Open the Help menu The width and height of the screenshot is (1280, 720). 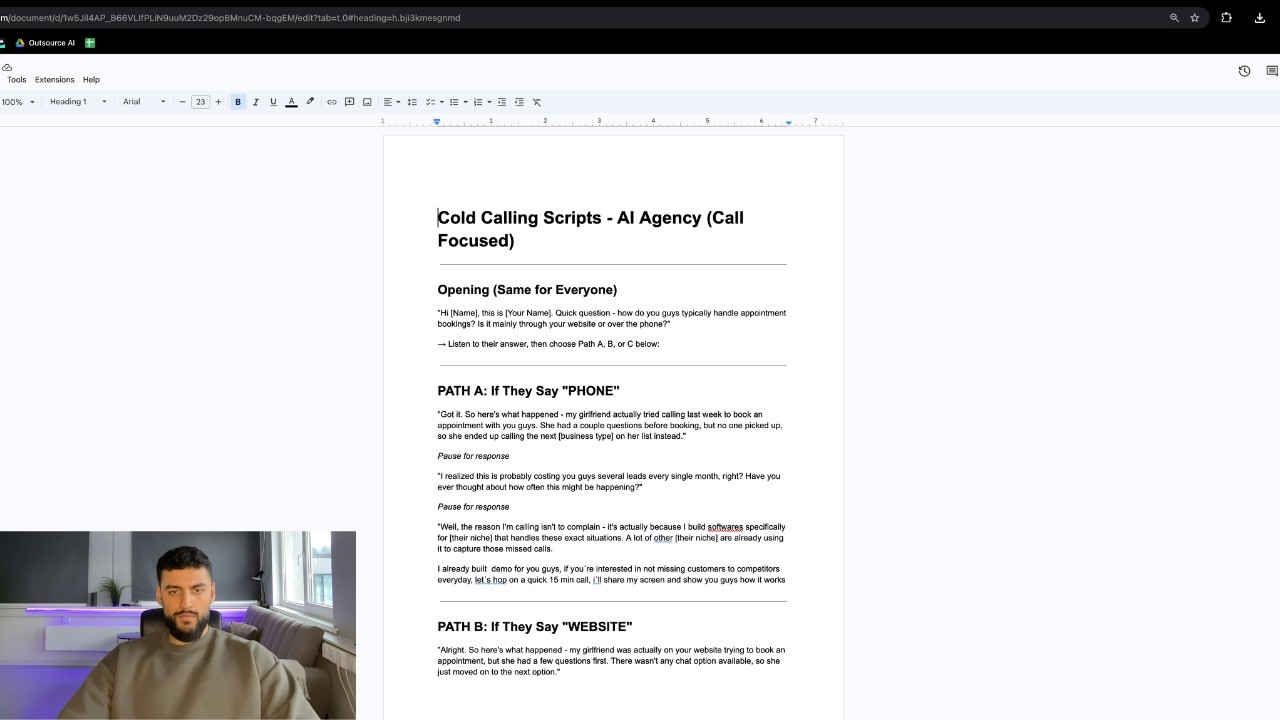click(91, 80)
